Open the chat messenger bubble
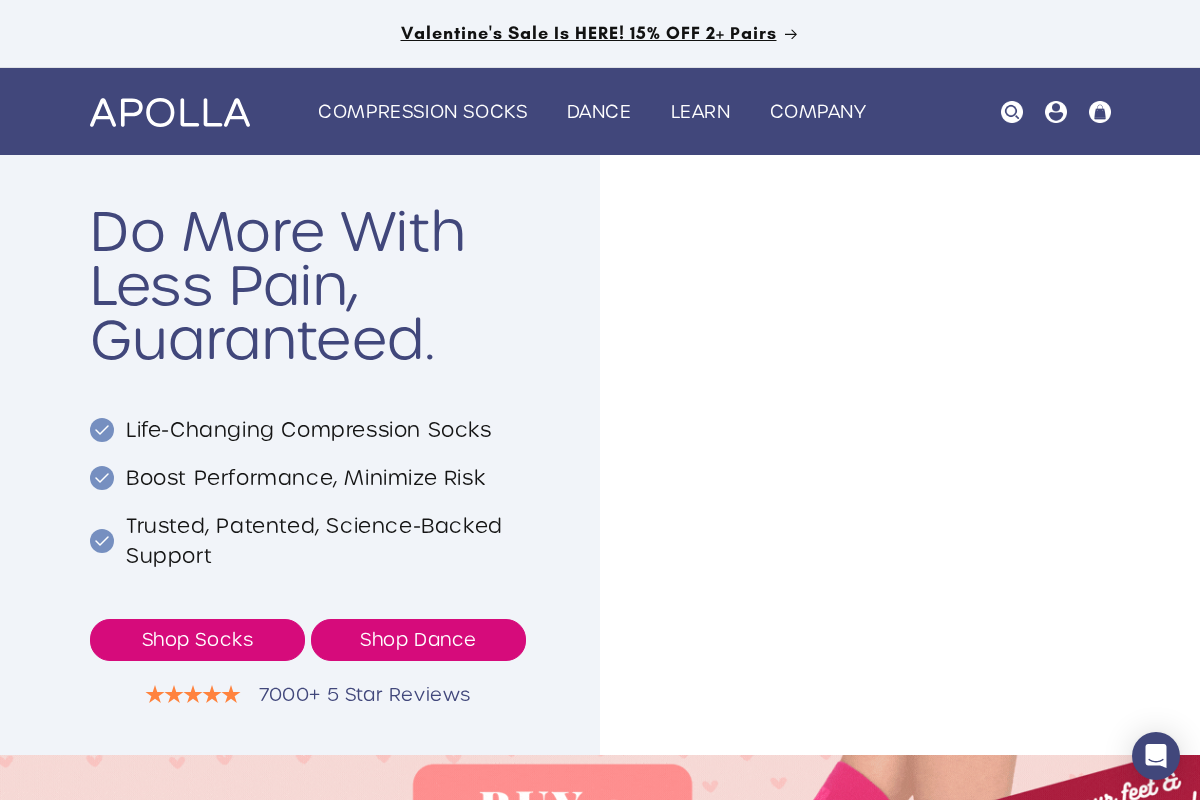This screenshot has height=800, width=1200. [1156, 756]
